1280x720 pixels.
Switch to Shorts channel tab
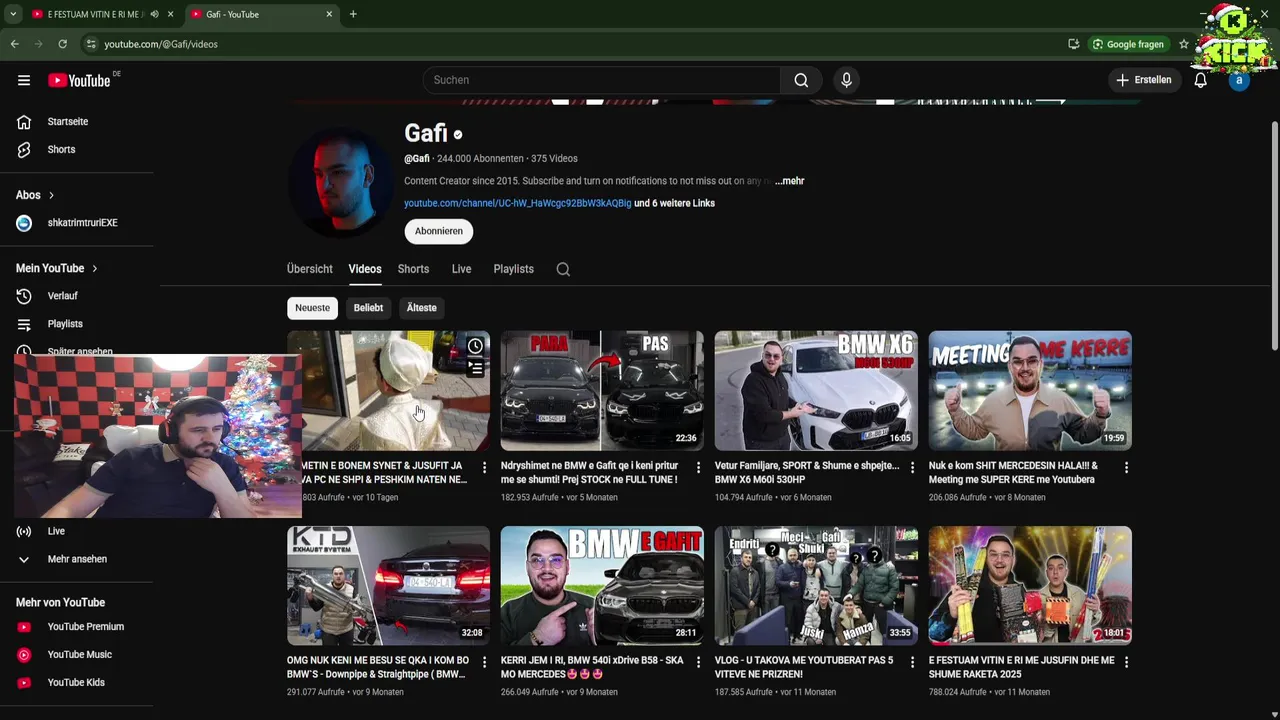pos(413,269)
